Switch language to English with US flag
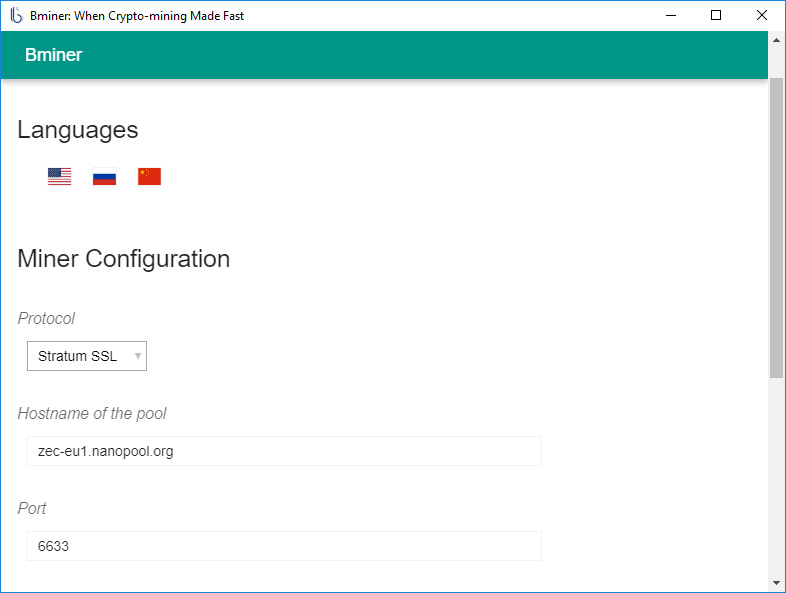 [60, 177]
